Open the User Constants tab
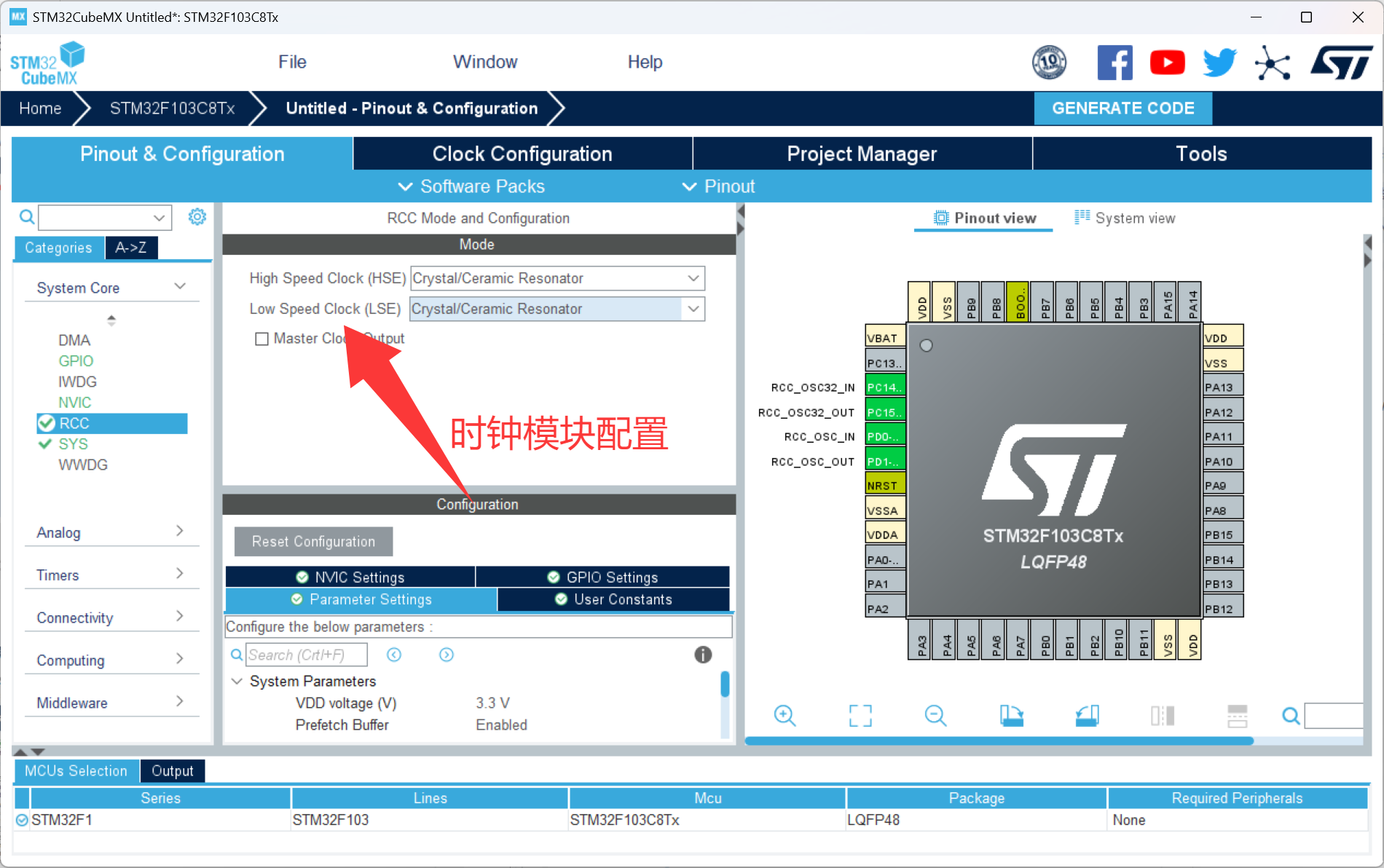 pyautogui.click(x=613, y=599)
